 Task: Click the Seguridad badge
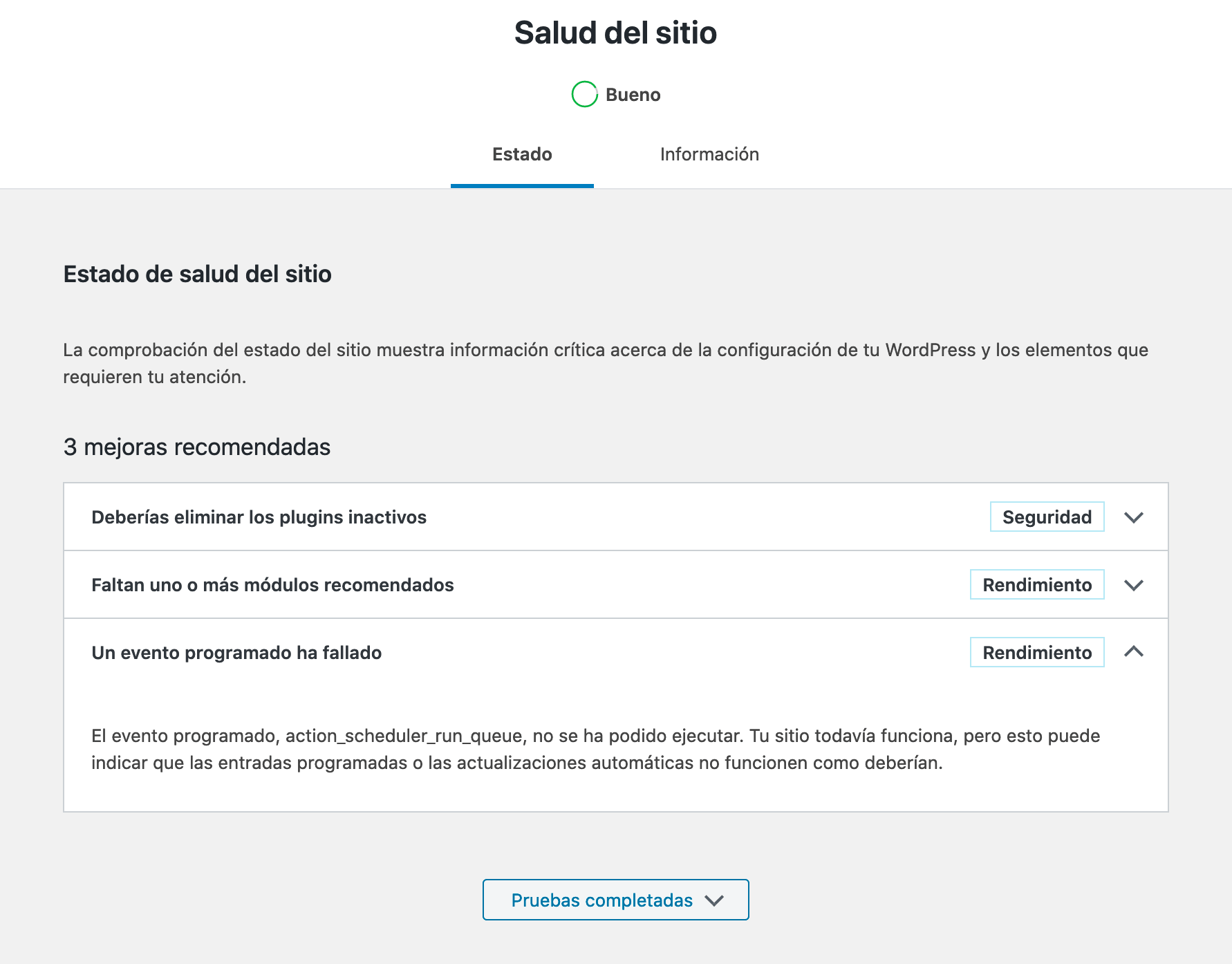(x=1047, y=517)
